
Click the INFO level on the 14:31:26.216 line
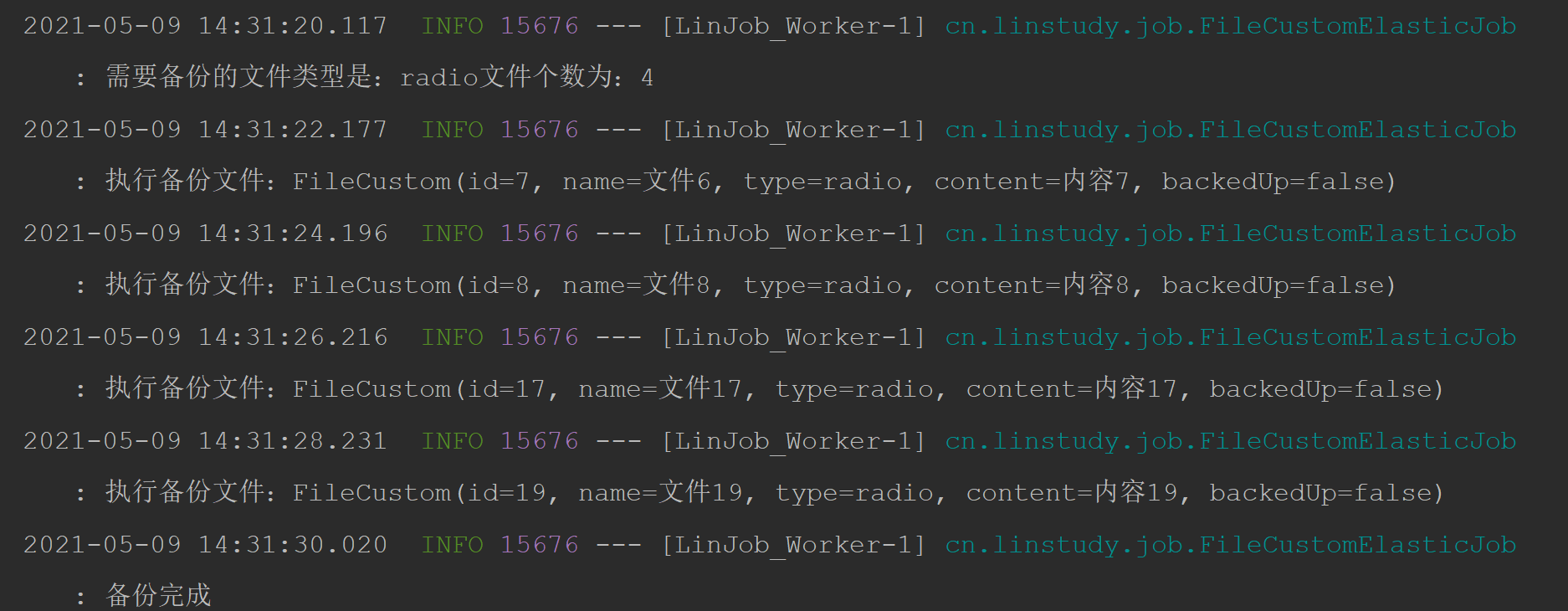[x=453, y=337]
